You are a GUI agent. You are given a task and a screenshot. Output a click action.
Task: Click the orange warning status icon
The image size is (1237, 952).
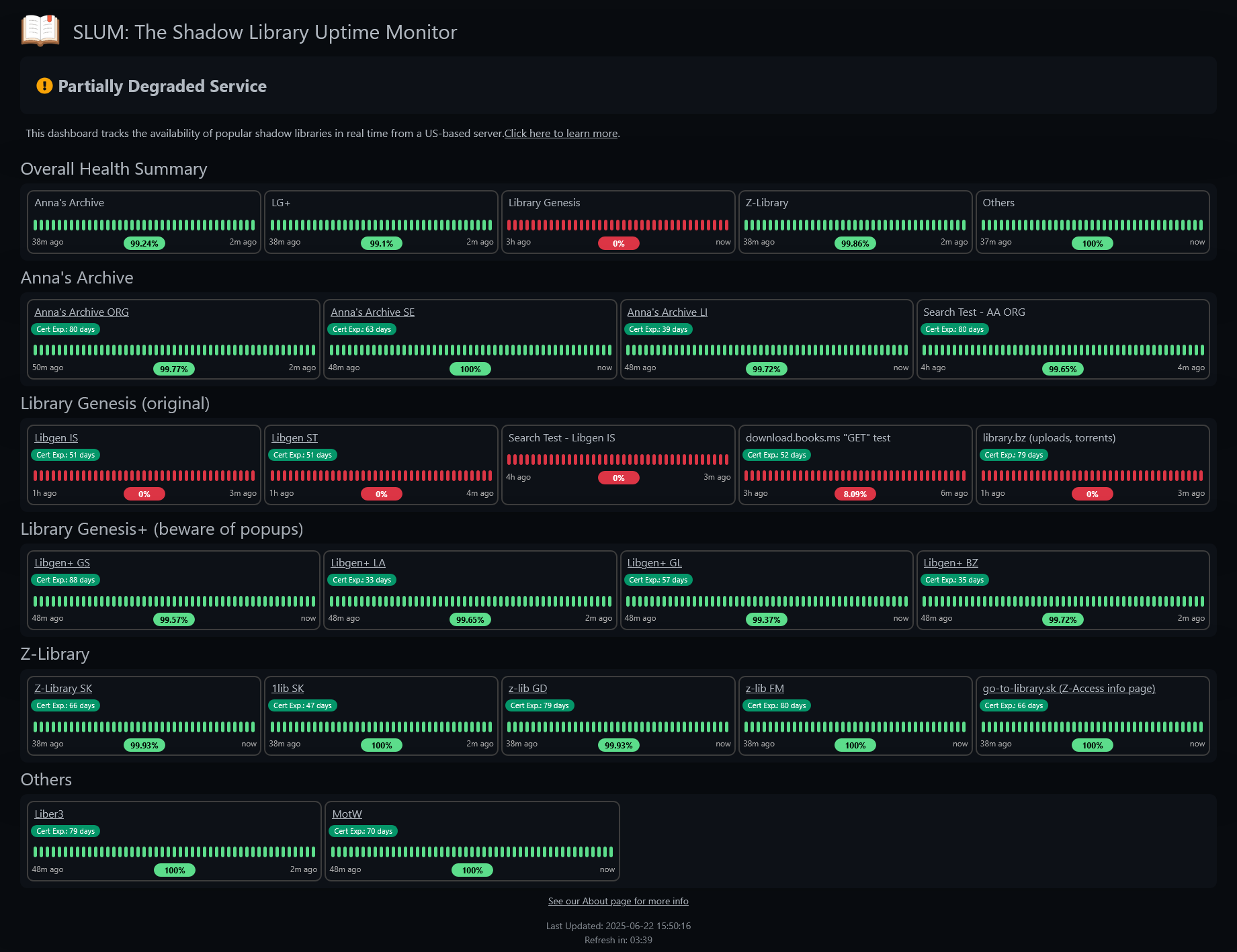click(44, 86)
